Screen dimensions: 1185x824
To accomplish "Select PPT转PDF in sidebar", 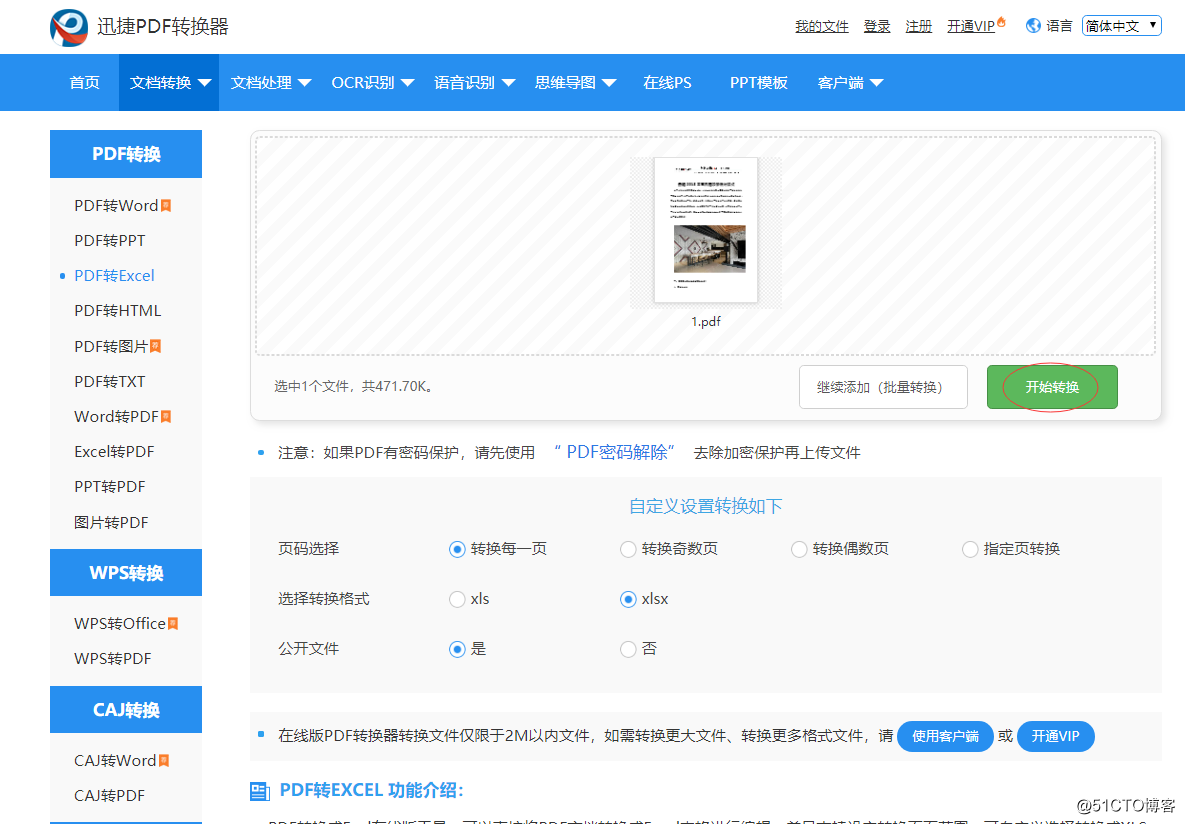I will [x=110, y=487].
